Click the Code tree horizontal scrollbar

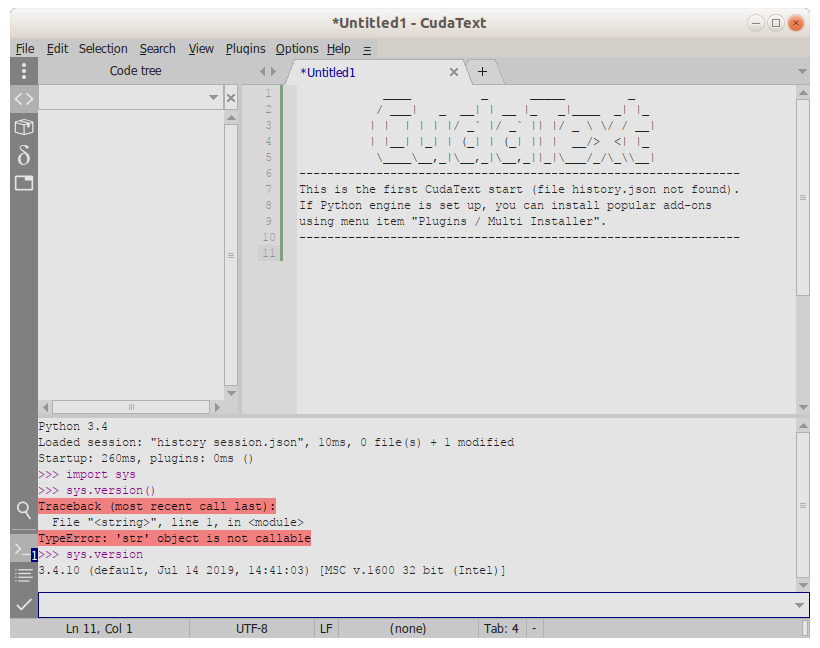coord(130,408)
